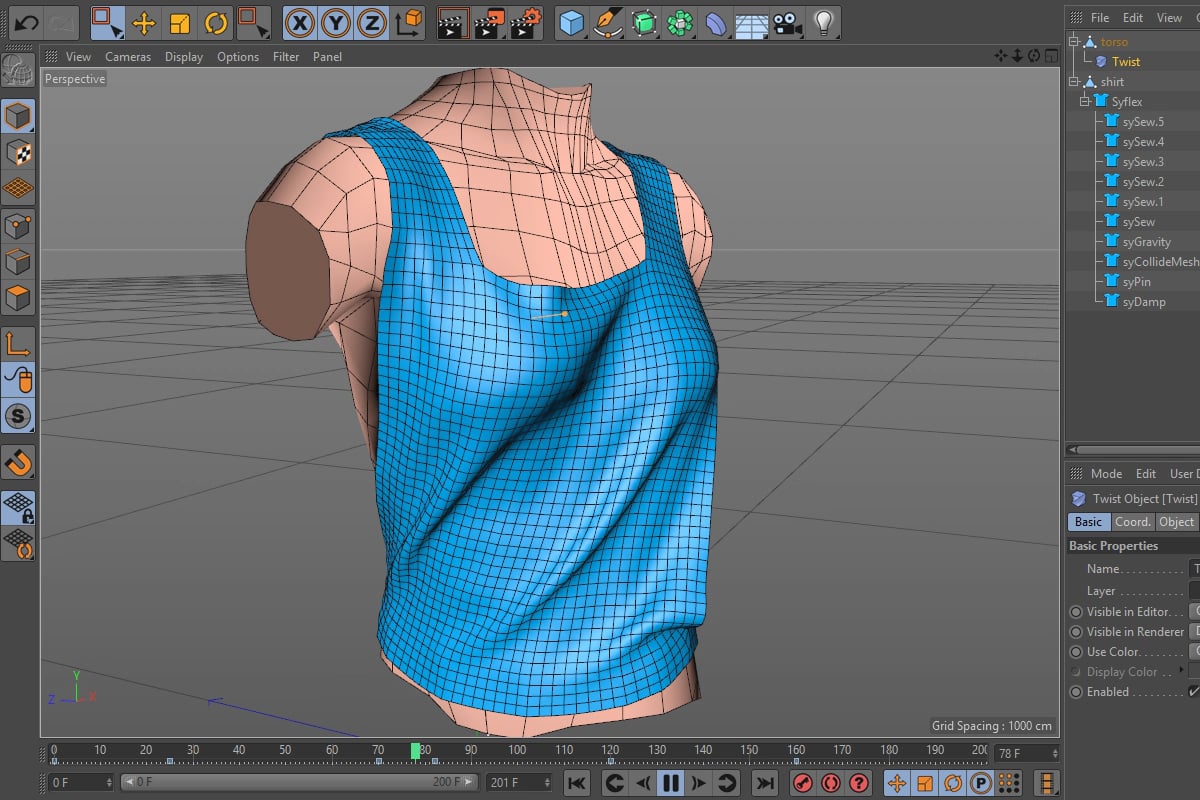Image resolution: width=1200 pixels, height=800 pixels.
Task: Open the viewport Filter menu
Action: [x=286, y=57]
